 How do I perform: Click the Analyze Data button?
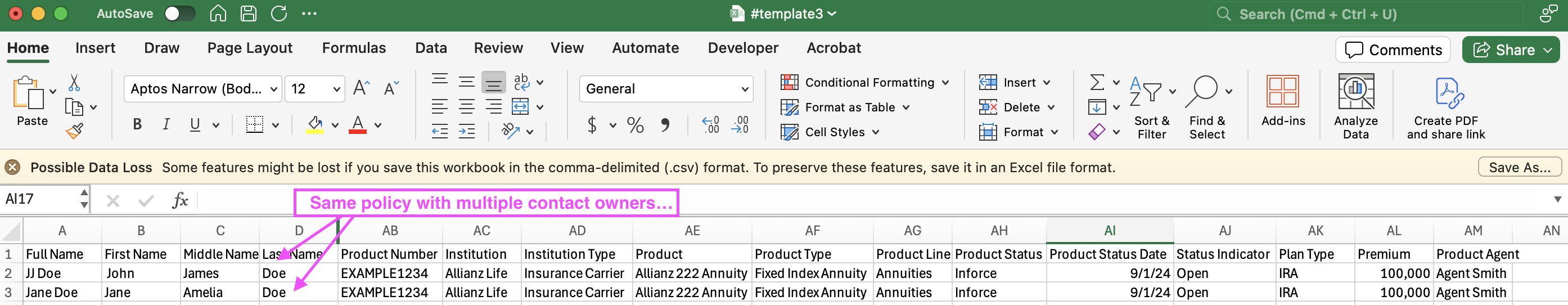click(1355, 107)
